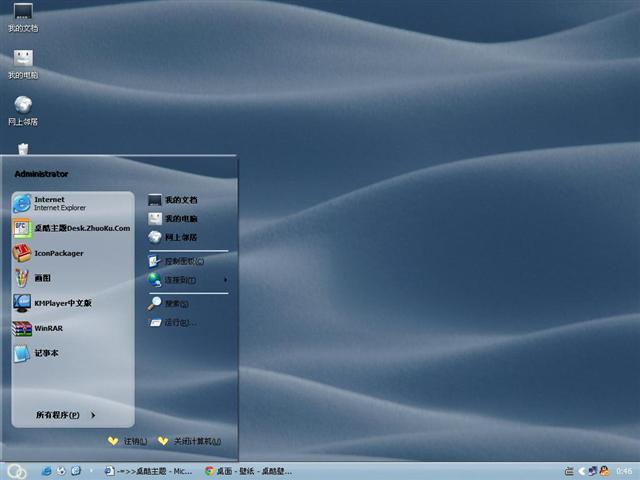Open Internet Explorer from the Start menu
Viewport: 640px width, 480px height.
[60, 203]
